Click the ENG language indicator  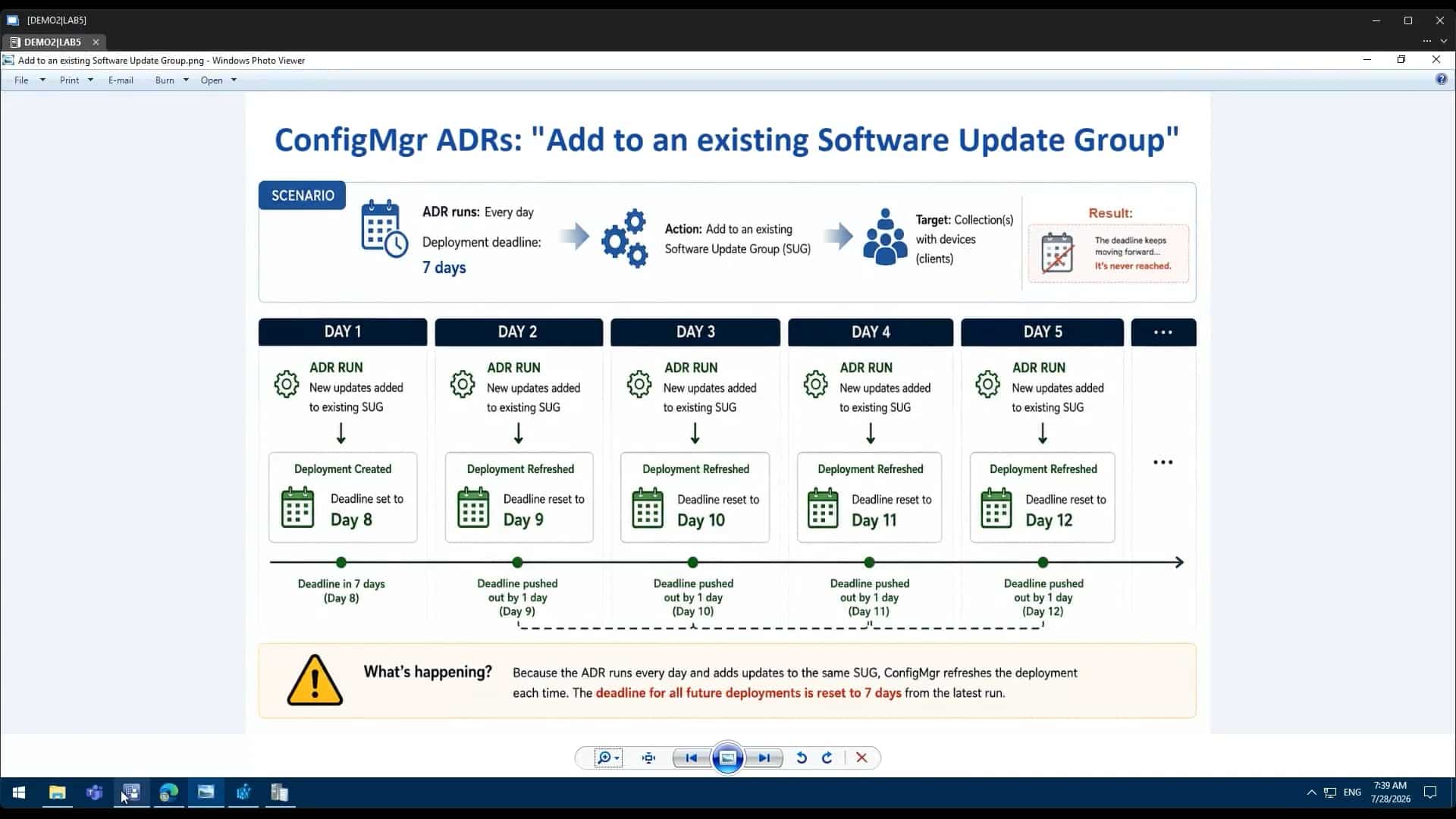click(x=1352, y=792)
